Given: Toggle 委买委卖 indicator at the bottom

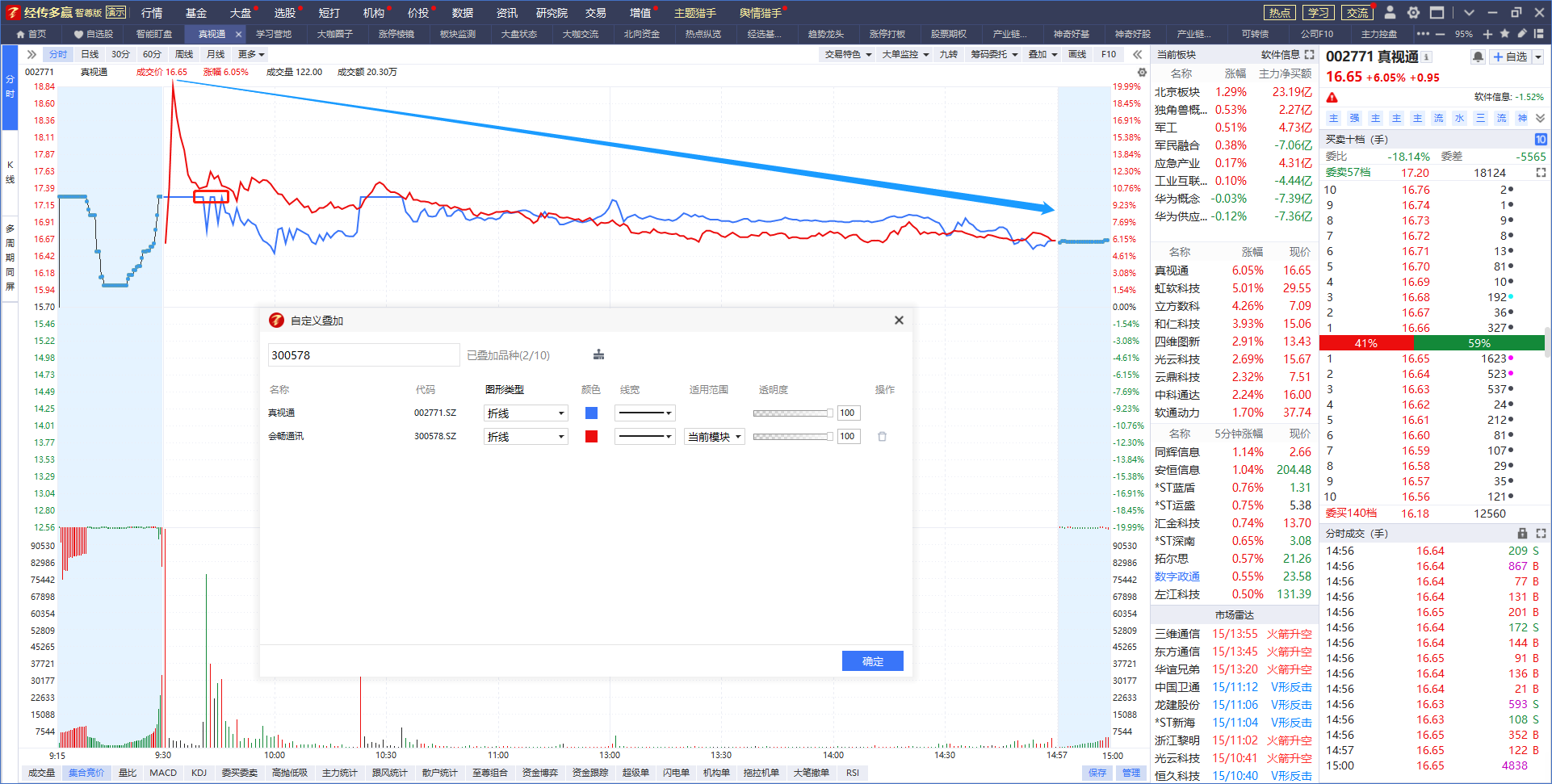Looking at the screenshot, I should (240, 773).
